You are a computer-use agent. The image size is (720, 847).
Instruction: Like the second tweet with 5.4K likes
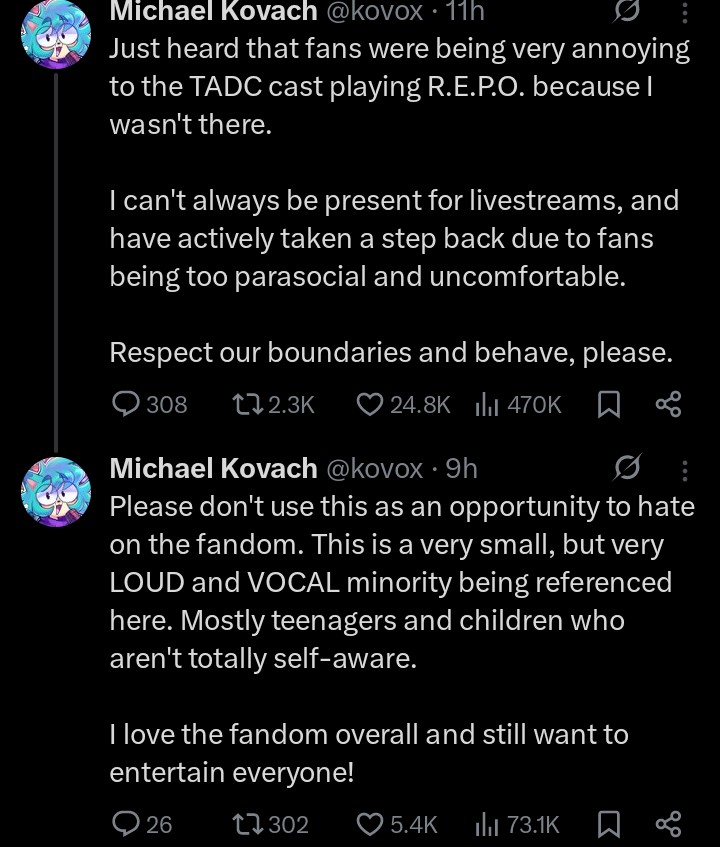pos(370,824)
